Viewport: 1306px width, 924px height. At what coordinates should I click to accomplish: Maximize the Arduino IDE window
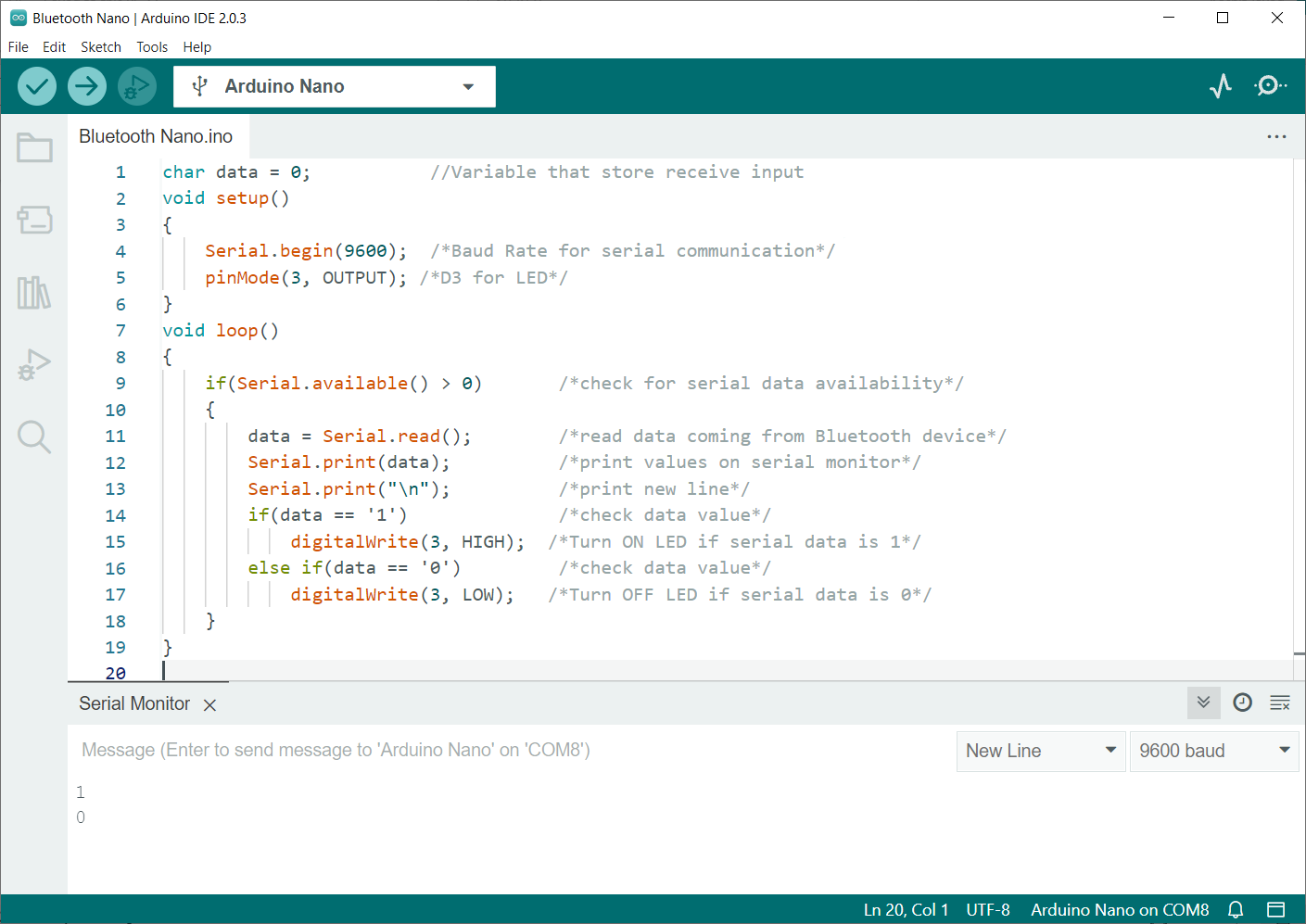click(1223, 18)
